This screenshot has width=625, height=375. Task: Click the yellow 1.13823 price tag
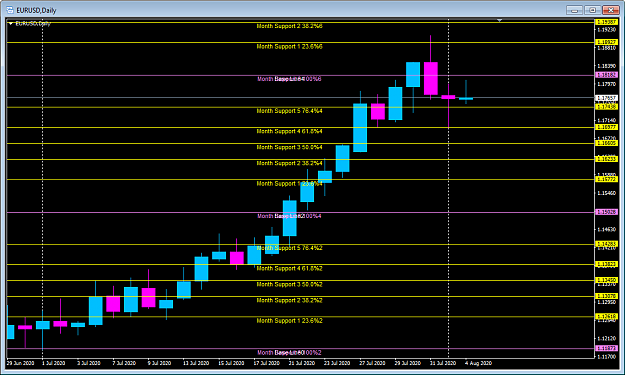click(606, 264)
